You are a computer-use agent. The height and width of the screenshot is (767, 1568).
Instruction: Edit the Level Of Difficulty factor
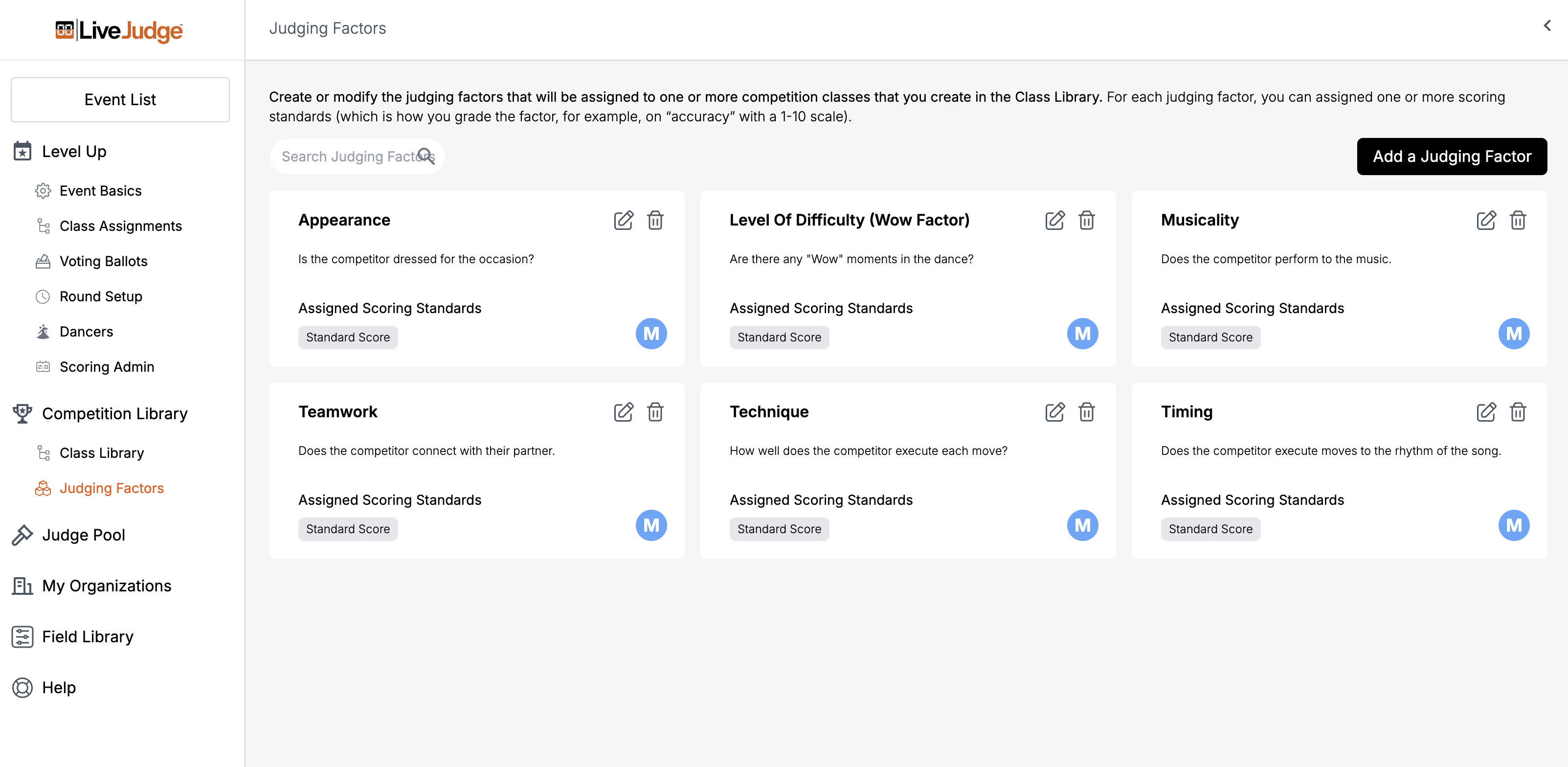1054,220
